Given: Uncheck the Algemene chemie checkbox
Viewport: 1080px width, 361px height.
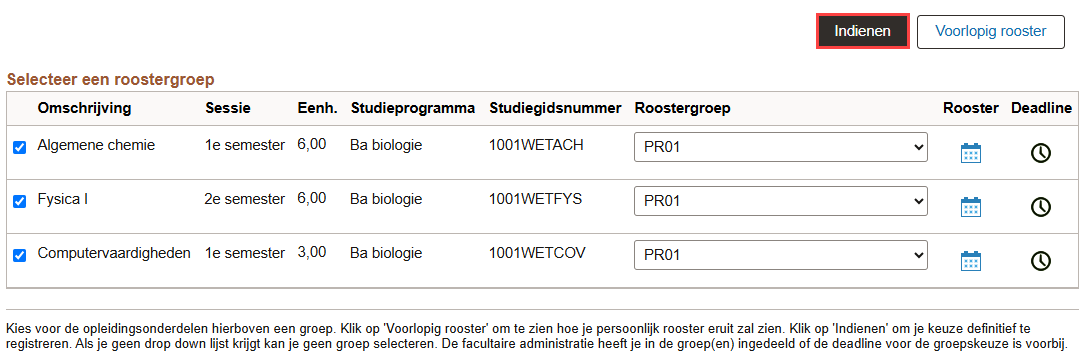Looking at the screenshot, I should pos(20,147).
